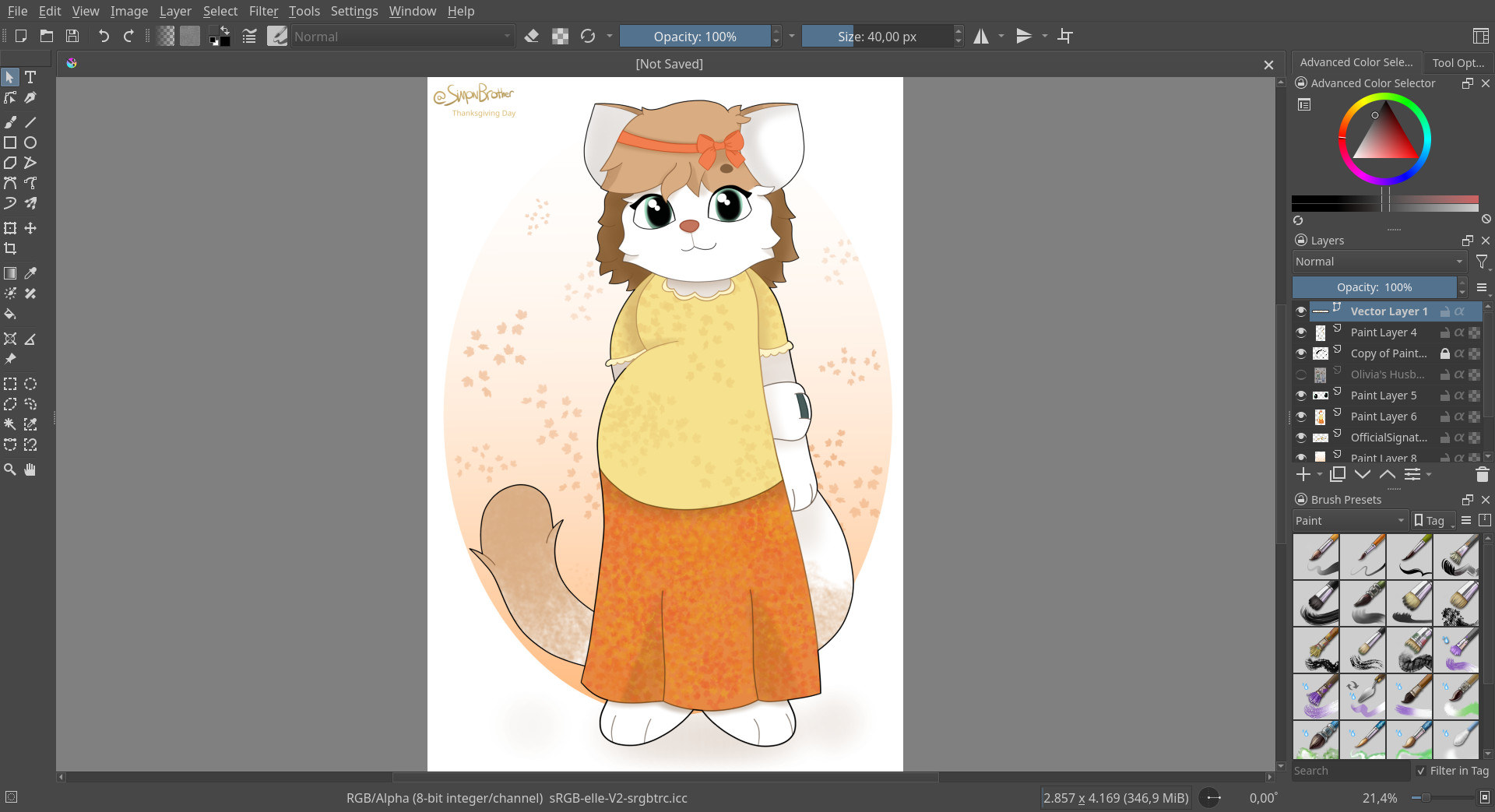Select the Fill tool

[10, 314]
